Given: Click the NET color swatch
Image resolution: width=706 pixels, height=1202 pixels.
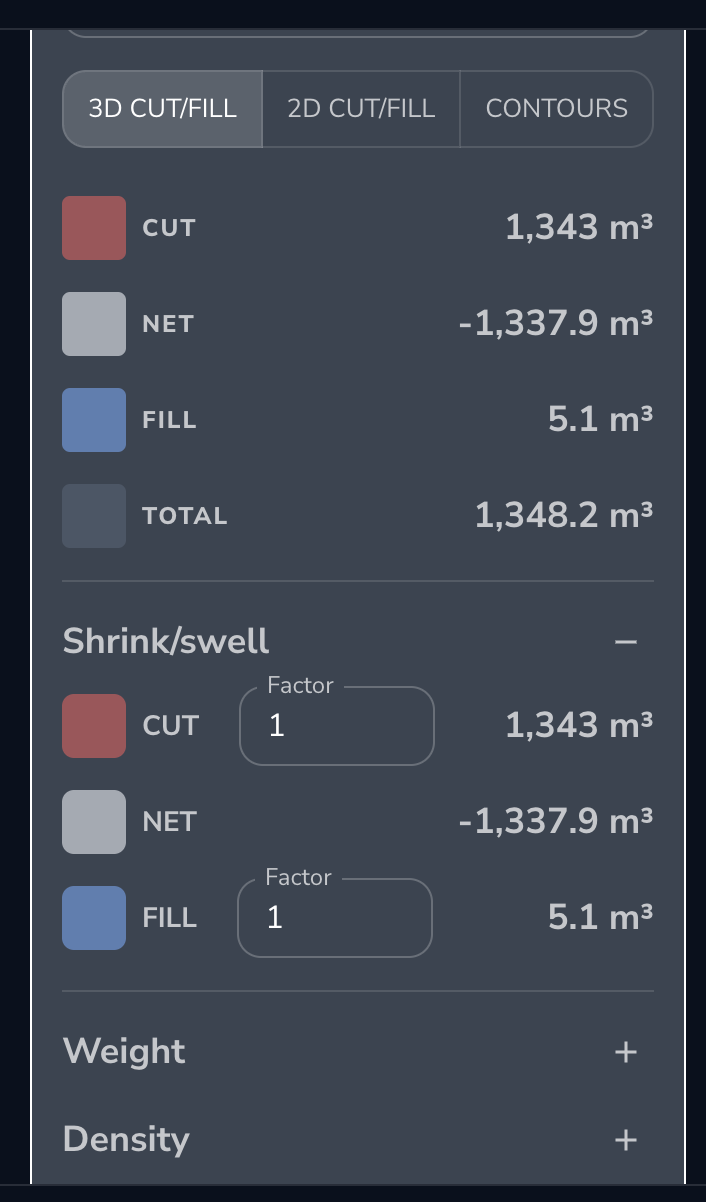Looking at the screenshot, I should [93, 323].
